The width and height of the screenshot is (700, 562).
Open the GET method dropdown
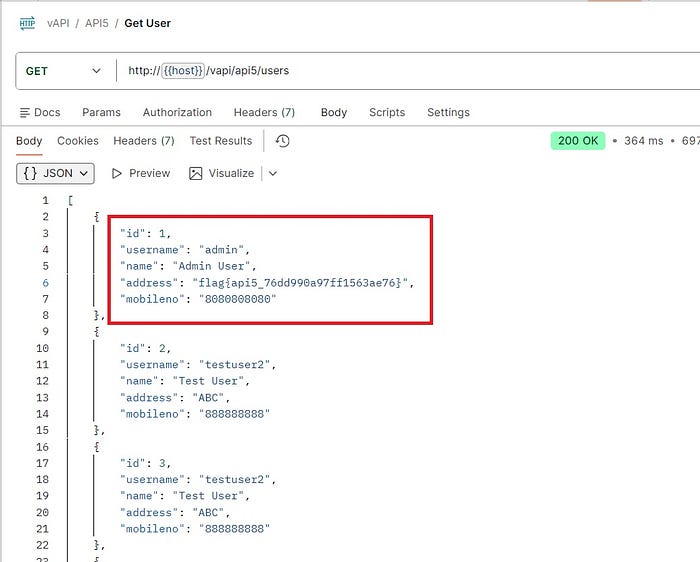pos(64,71)
